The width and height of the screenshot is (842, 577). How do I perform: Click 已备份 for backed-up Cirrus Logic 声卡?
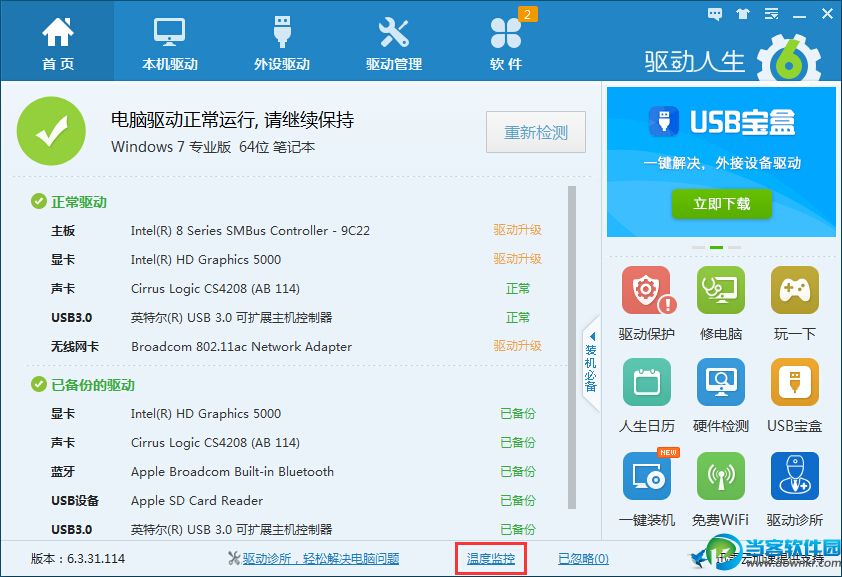tap(518, 443)
